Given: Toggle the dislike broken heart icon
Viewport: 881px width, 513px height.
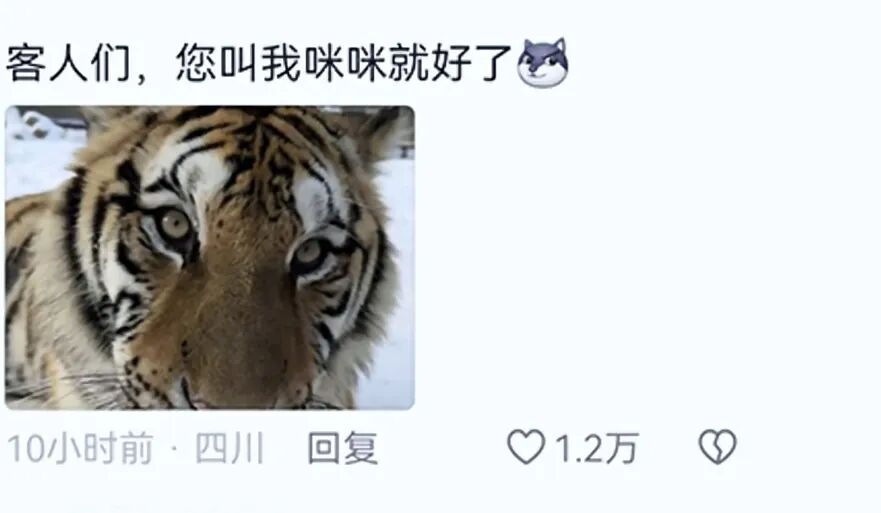Looking at the screenshot, I should pyautogui.click(x=717, y=447).
